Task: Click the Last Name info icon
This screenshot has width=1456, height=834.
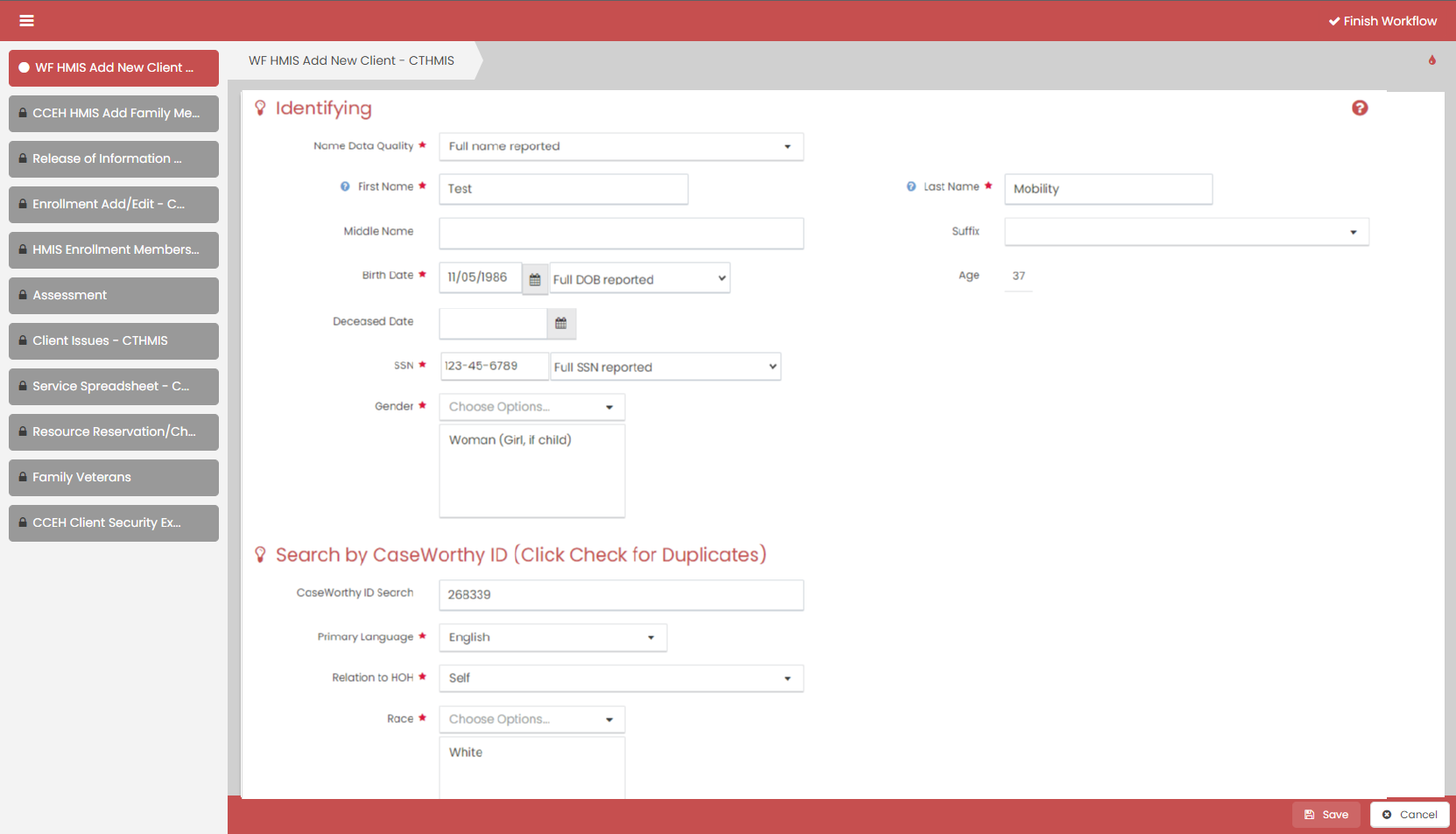Action: (x=911, y=186)
